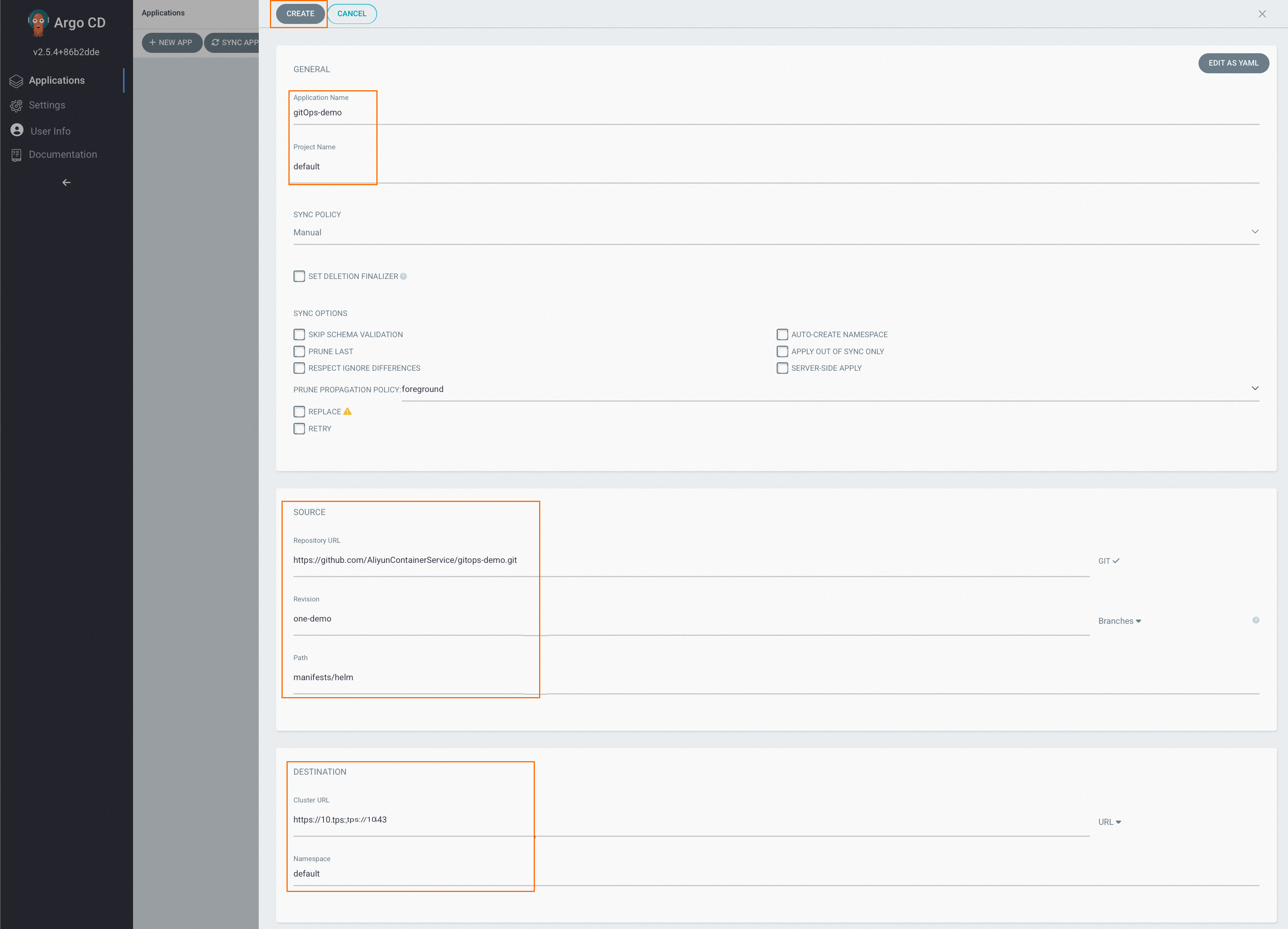Screen dimensions: 1288x929
Task: Click the User Info avatar icon
Action: 17,130
